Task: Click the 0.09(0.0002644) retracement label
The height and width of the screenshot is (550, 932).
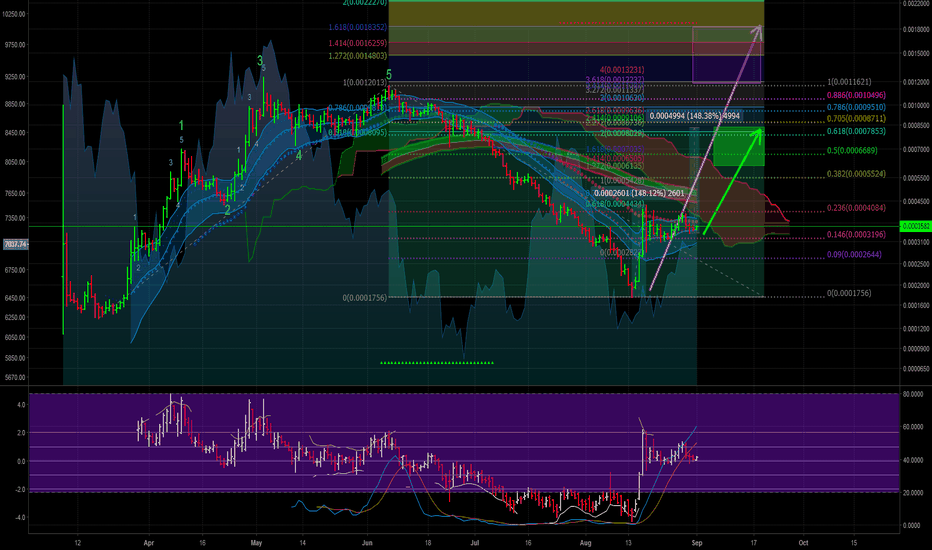Action: coord(854,254)
